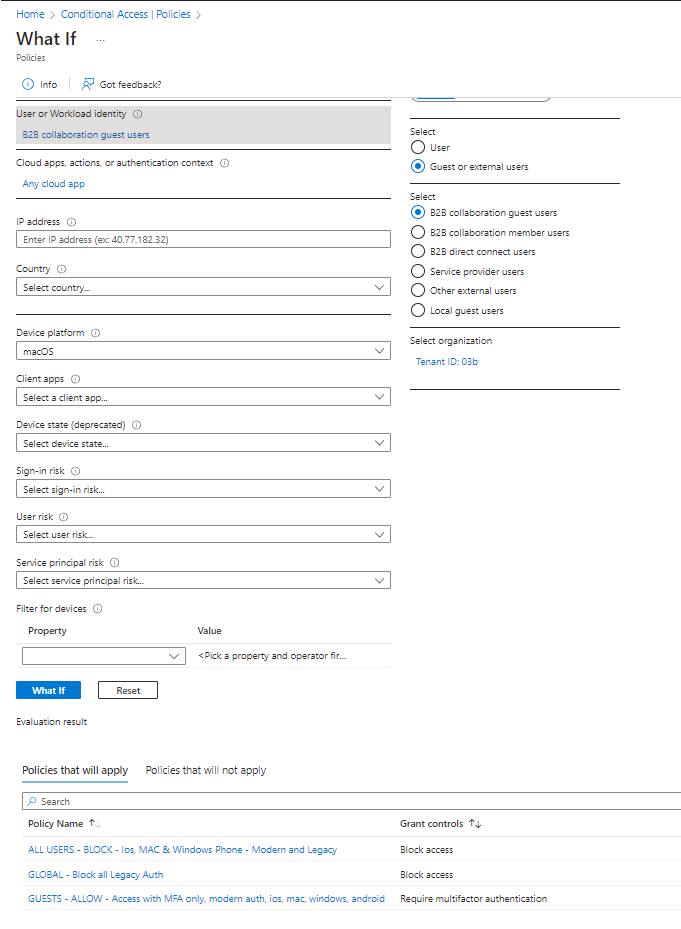Screen dimensions: 681x929
Task: Open the ellipsis menu next to What If
Action: [x=100, y=40]
